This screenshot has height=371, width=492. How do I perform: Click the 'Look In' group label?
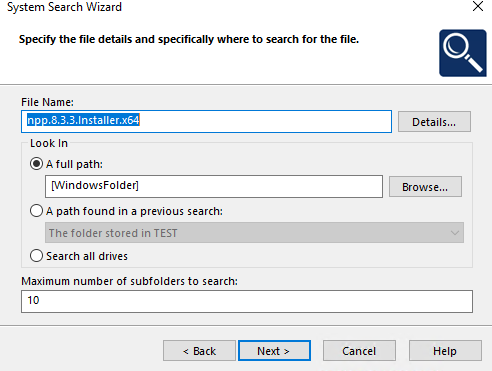pos(49,143)
